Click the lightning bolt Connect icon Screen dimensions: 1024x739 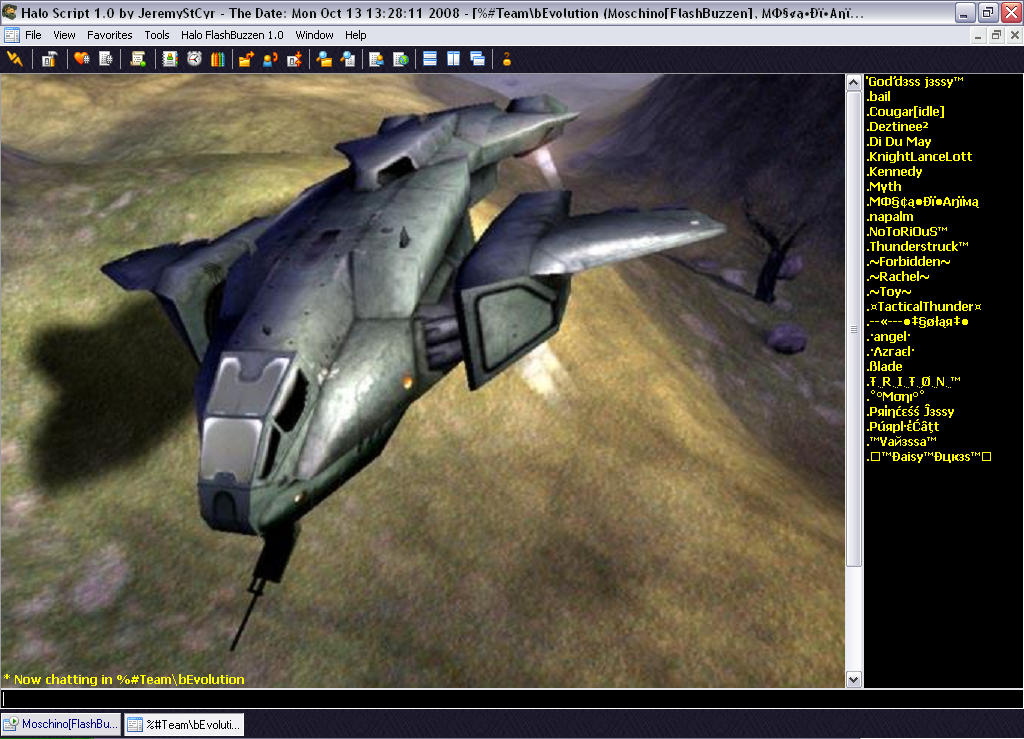[14, 59]
